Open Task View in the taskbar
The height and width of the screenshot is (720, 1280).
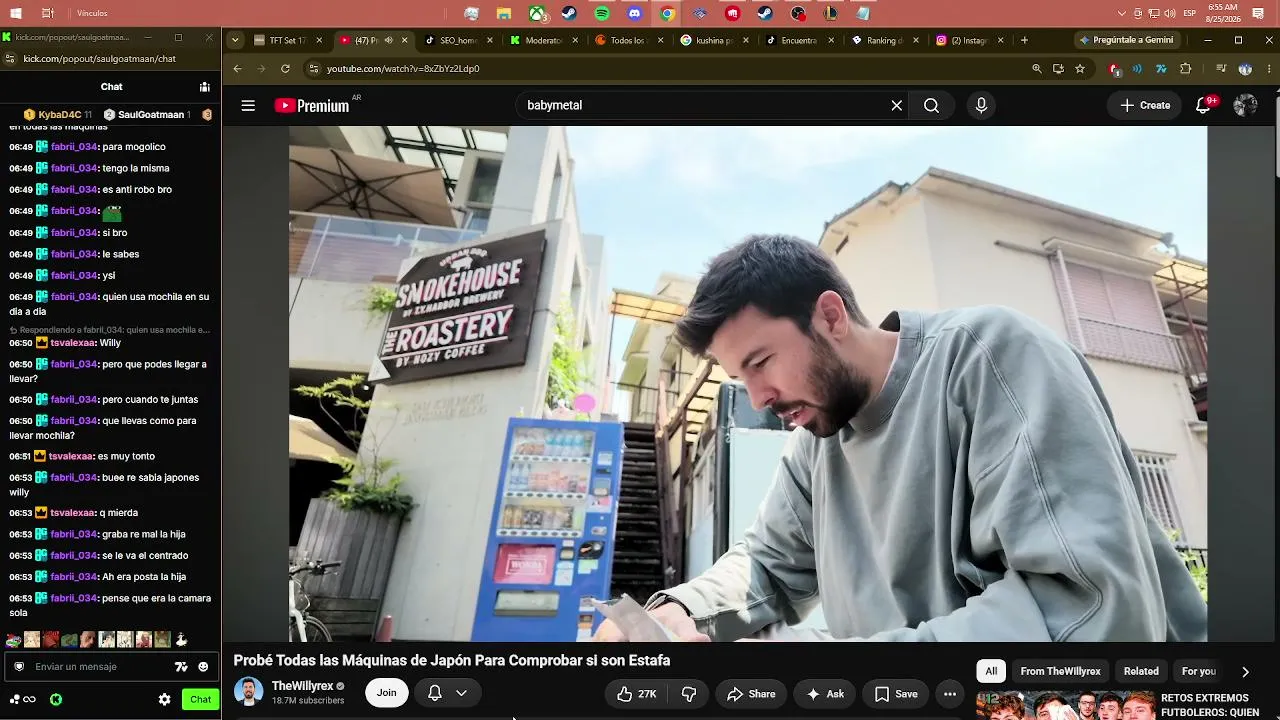point(48,13)
